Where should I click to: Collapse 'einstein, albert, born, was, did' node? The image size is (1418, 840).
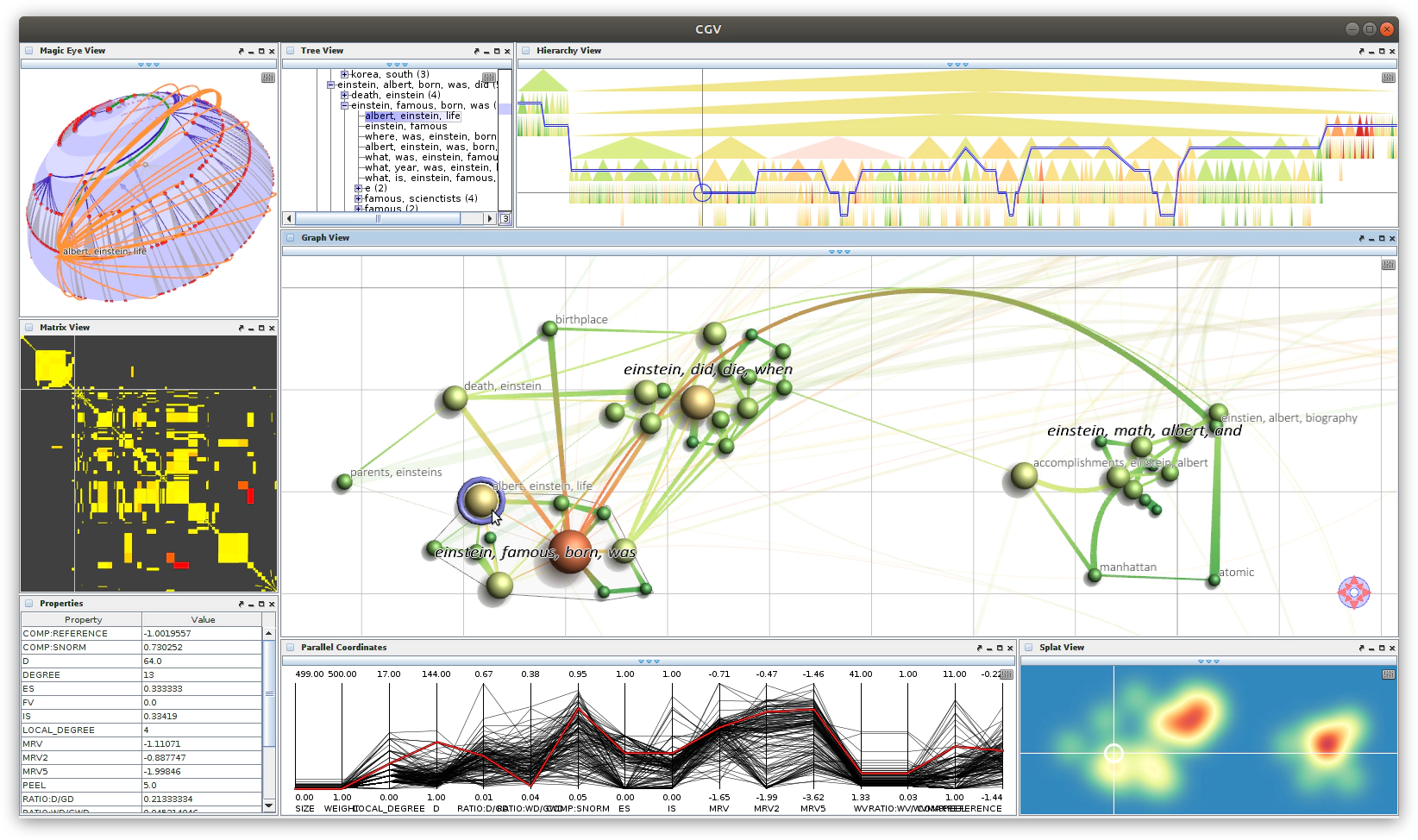click(330, 85)
